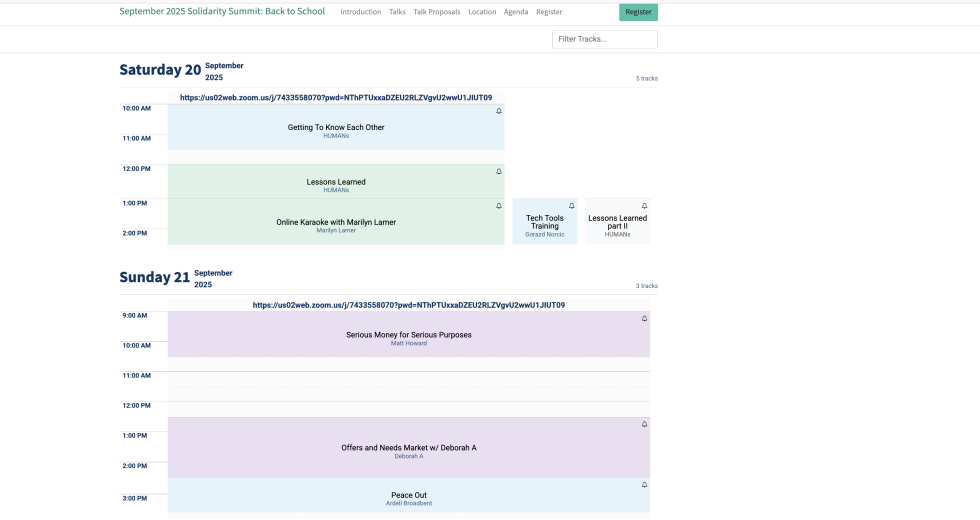Click bell icon on Offers and Needs Market
This screenshot has height=520, width=980.
(644, 424)
